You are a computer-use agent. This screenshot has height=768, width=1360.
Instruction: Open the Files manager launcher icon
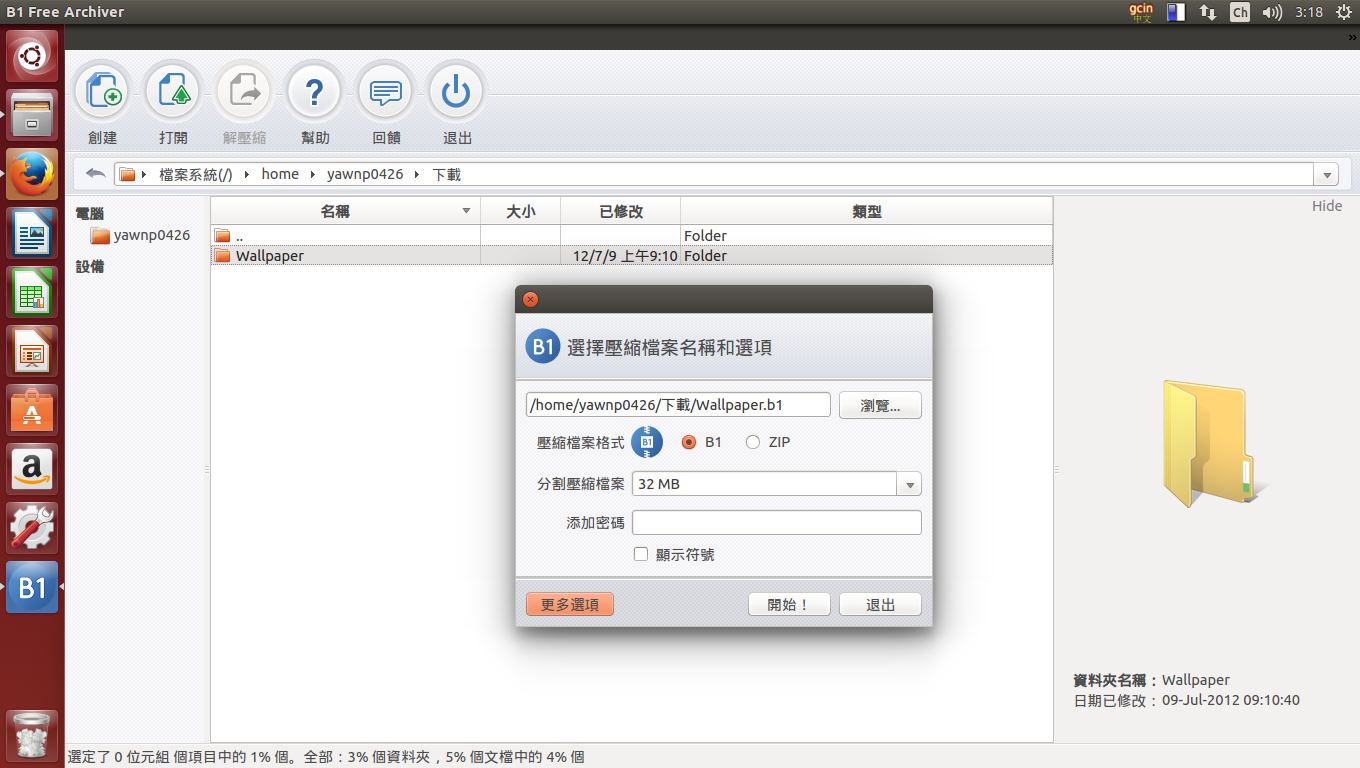(33, 116)
